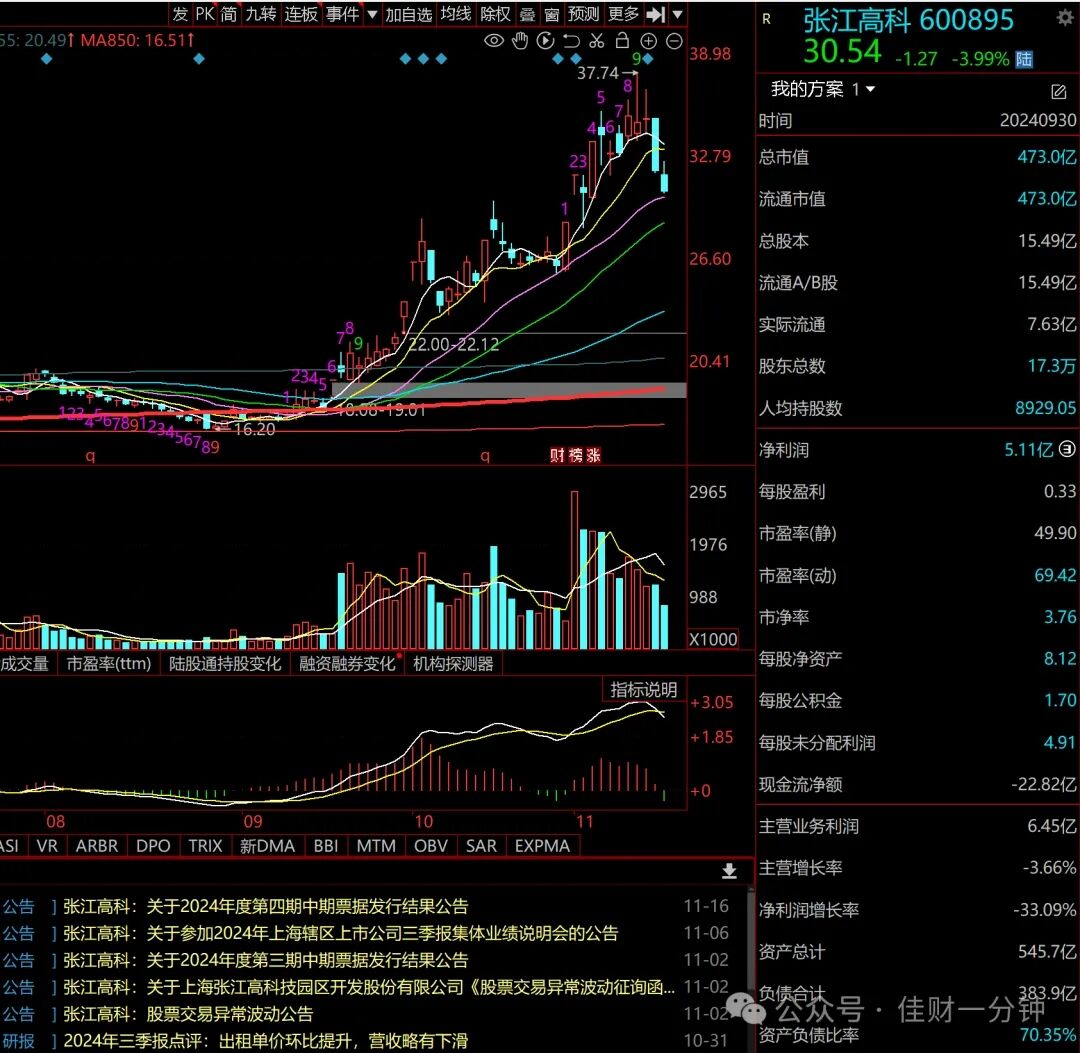Open 2024年三季报点评 research report
This screenshot has width=1080, height=1053.
click(266, 1041)
